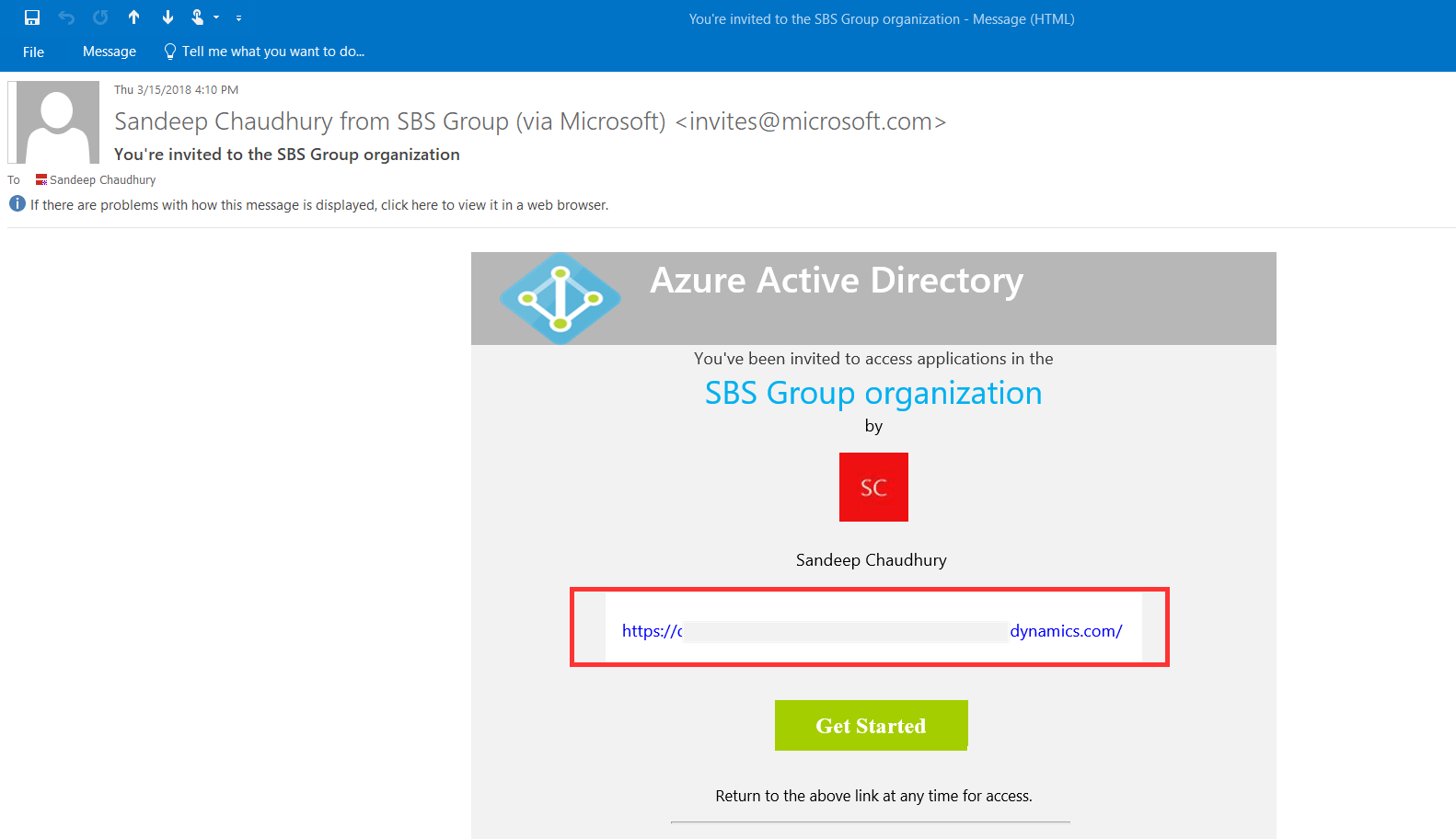Go to previous item with up arrow

coord(134,17)
